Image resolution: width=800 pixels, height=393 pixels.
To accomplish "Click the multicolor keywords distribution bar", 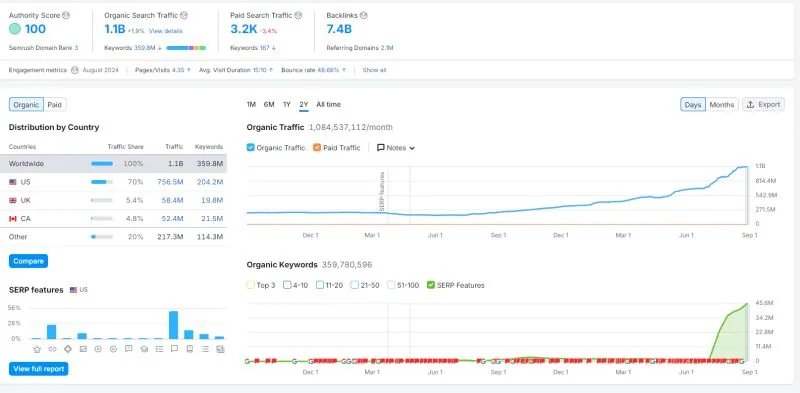I will (x=186, y=48).
